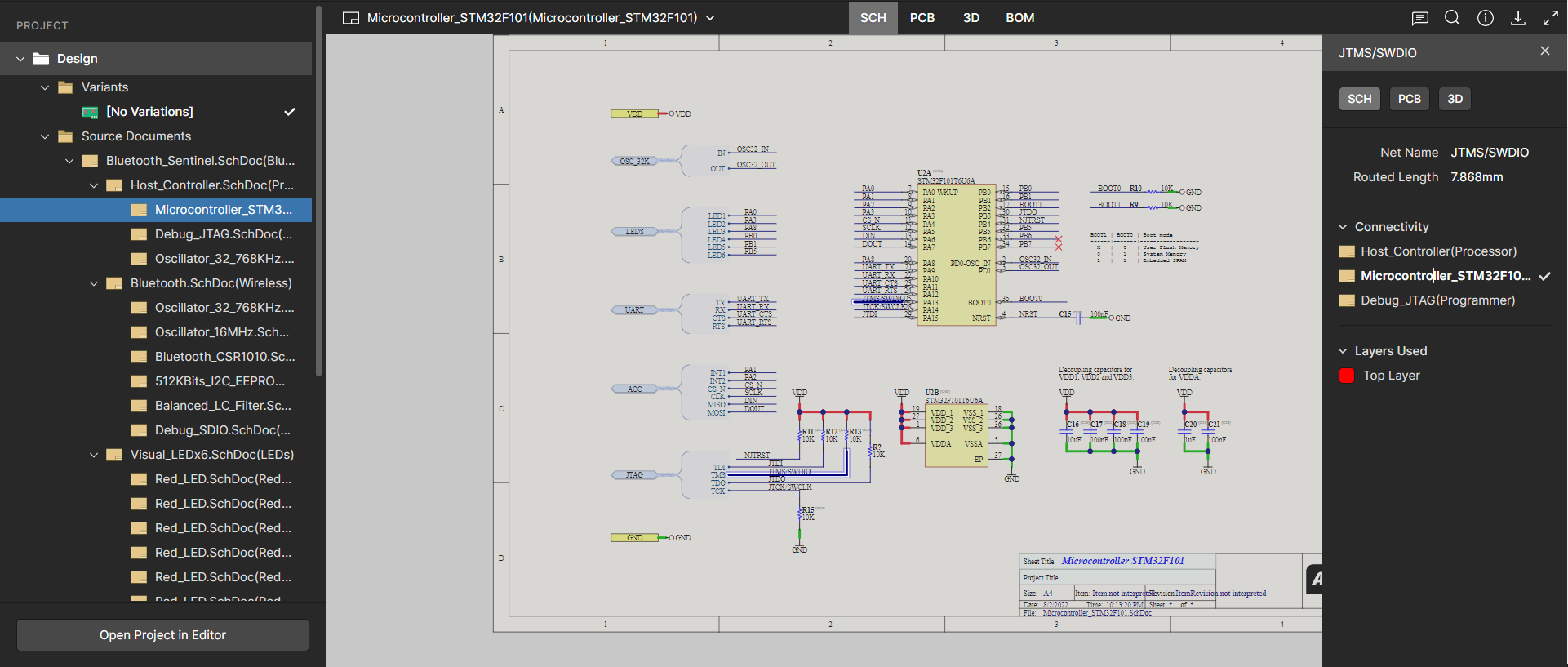Collapse the Layers Used section
The height and width of the screenshot is (667, 1568).
coord(1343,351)
